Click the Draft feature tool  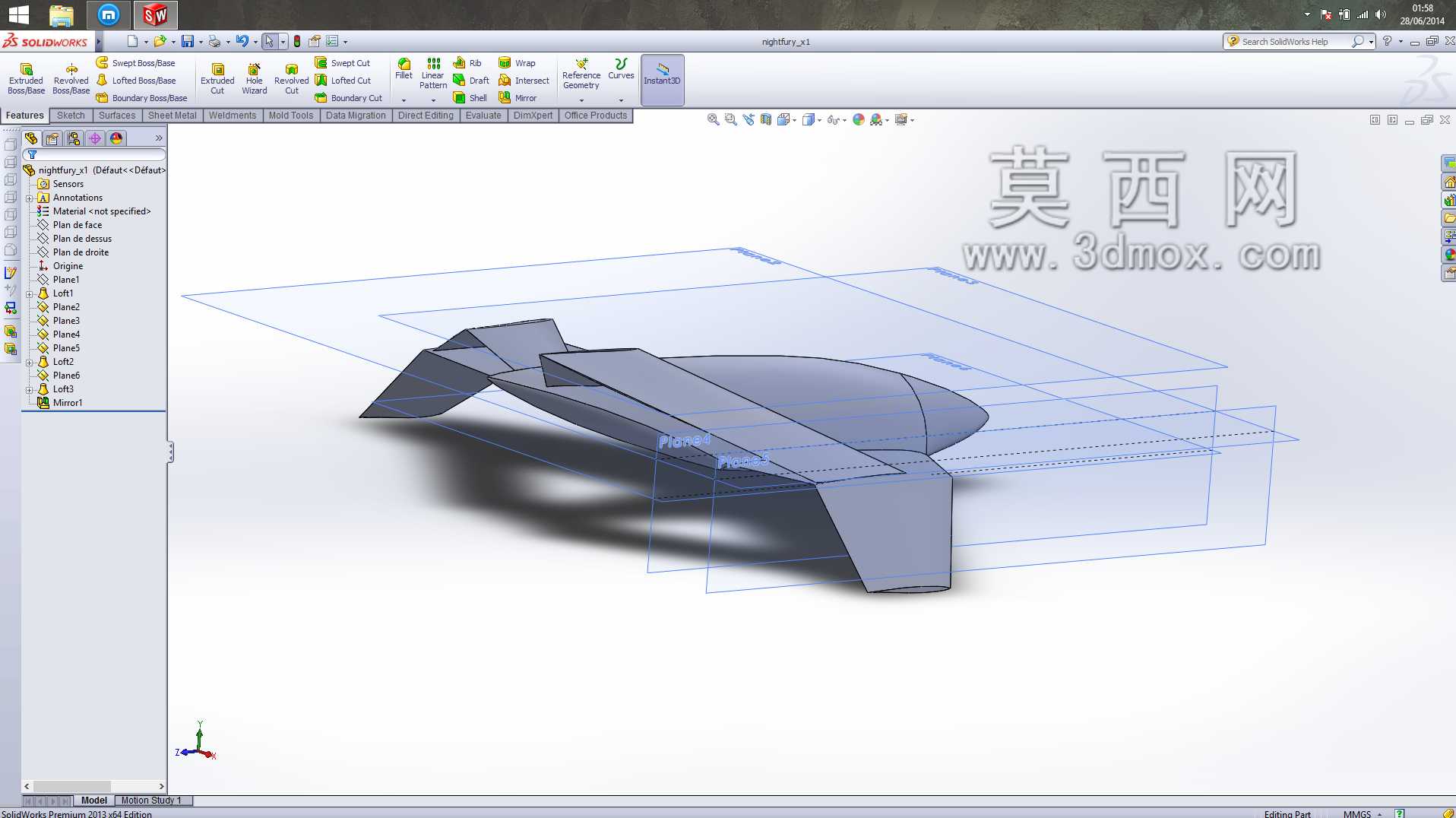pyautogui.click(x=471, y=81)
